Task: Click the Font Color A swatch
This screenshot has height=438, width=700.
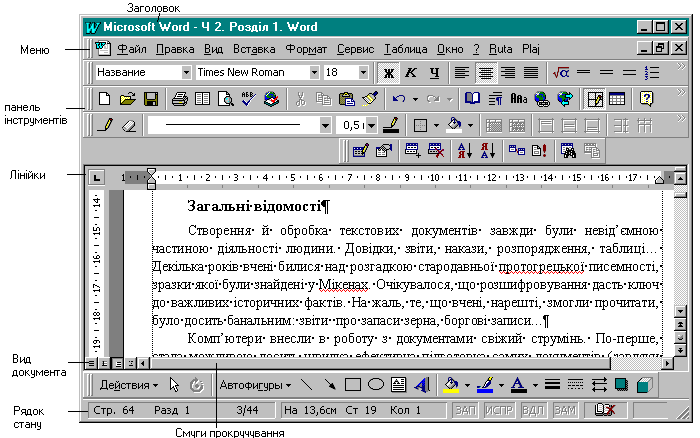Action: coord(518,384)
